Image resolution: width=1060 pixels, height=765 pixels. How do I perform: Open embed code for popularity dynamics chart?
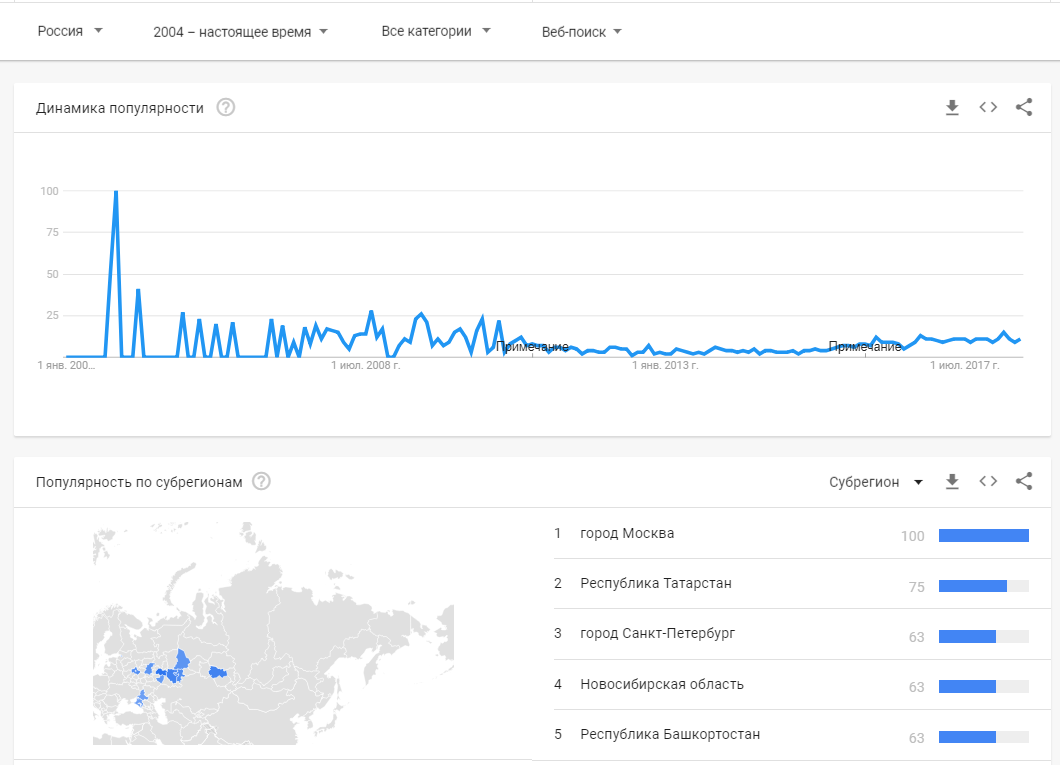(988, 107)
